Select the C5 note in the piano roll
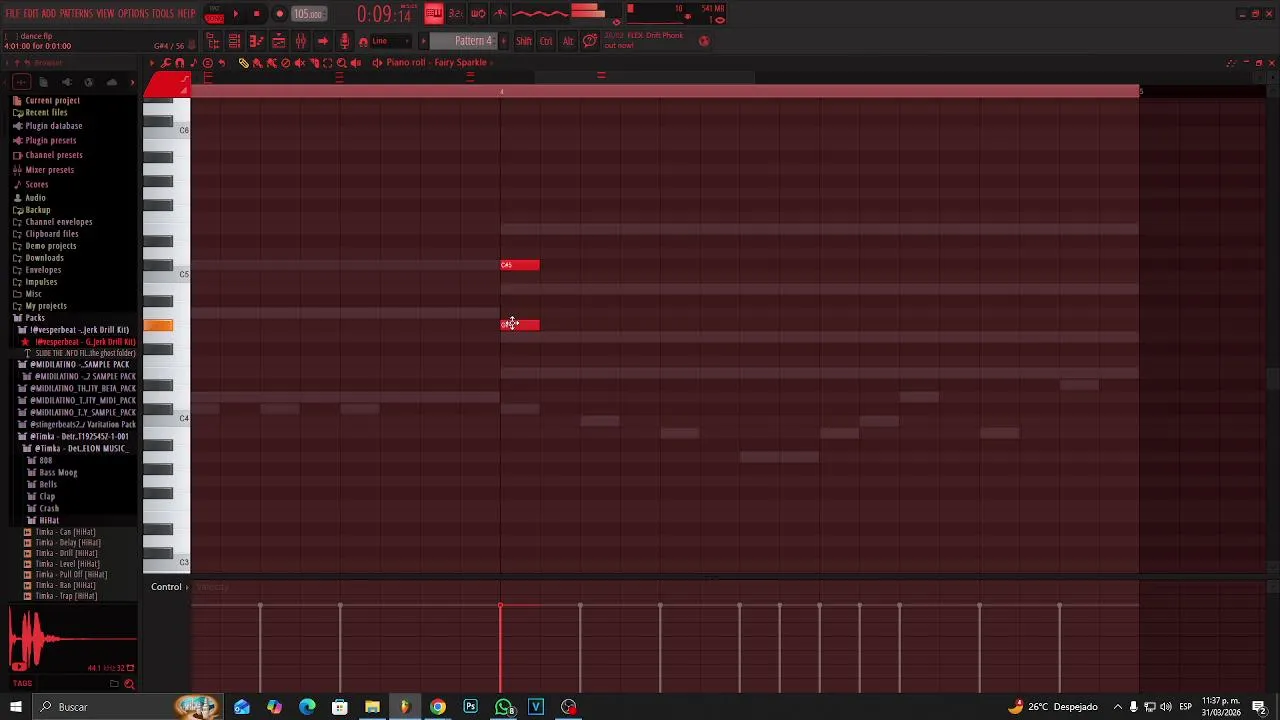The width and height of the screenshot is (1280, 720). 520,265
